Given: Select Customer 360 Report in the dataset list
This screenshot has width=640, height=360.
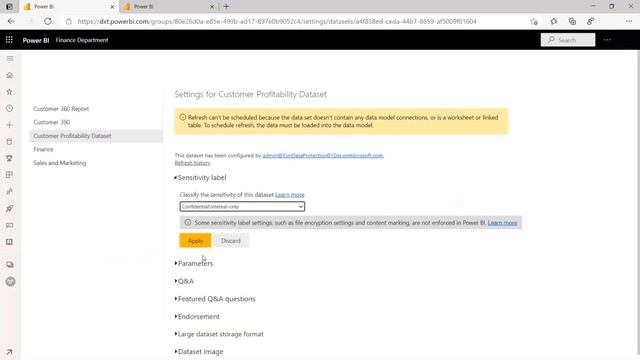Looking at the screenshot, I should click(61, 109).
